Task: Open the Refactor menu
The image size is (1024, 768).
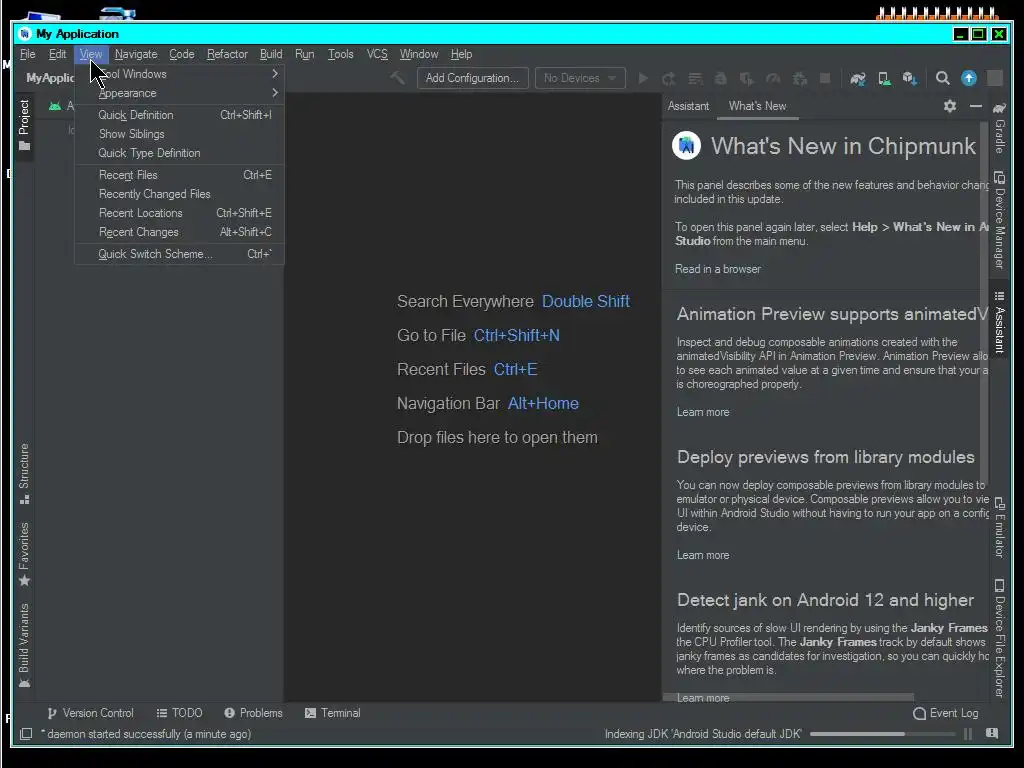Action: [x=227, y=54]
